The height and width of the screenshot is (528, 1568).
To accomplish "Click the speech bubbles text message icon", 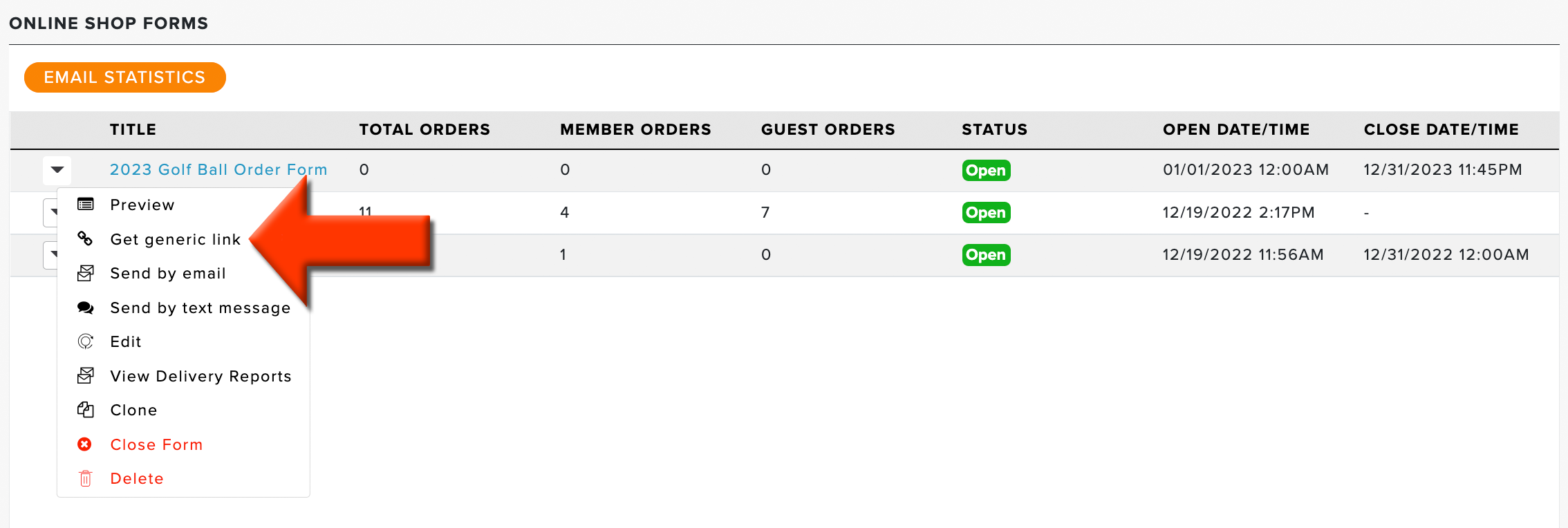I will pos(86,308).
